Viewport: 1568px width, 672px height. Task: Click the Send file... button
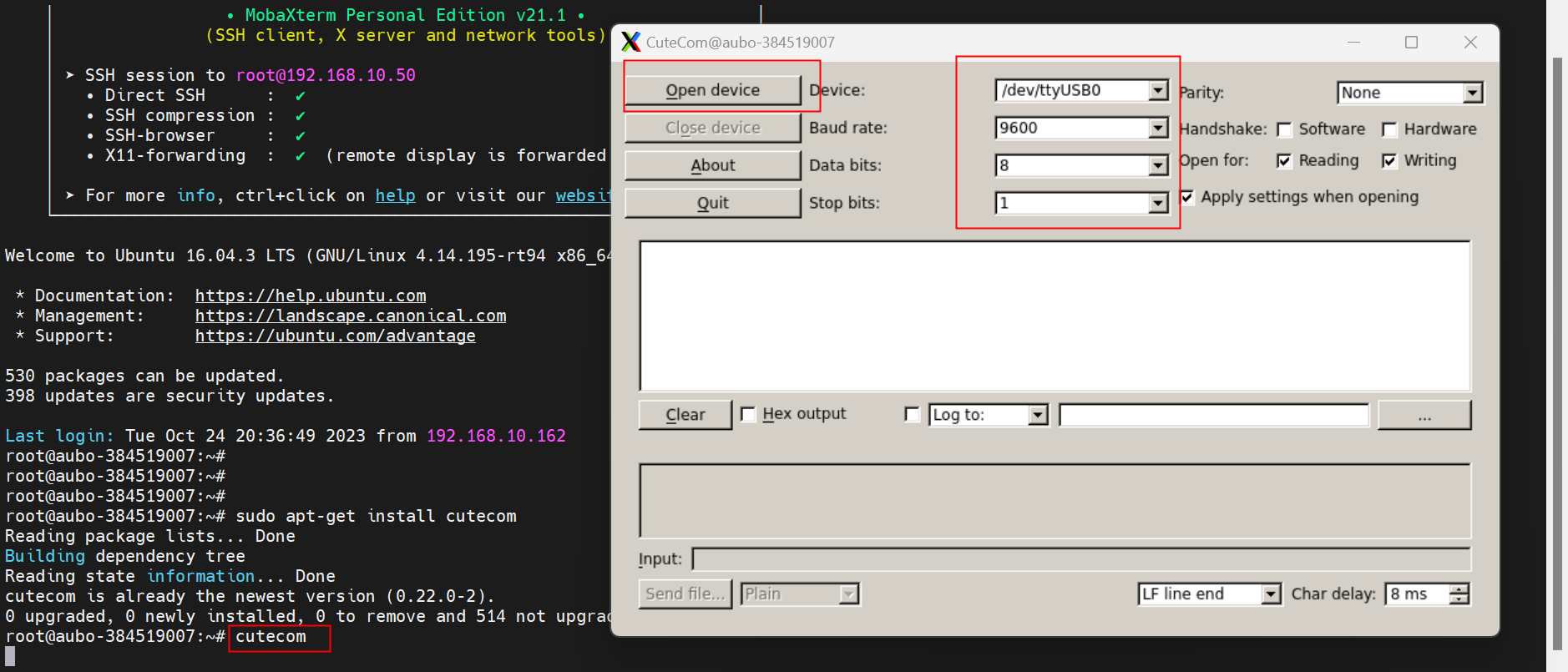click(685, 594)
